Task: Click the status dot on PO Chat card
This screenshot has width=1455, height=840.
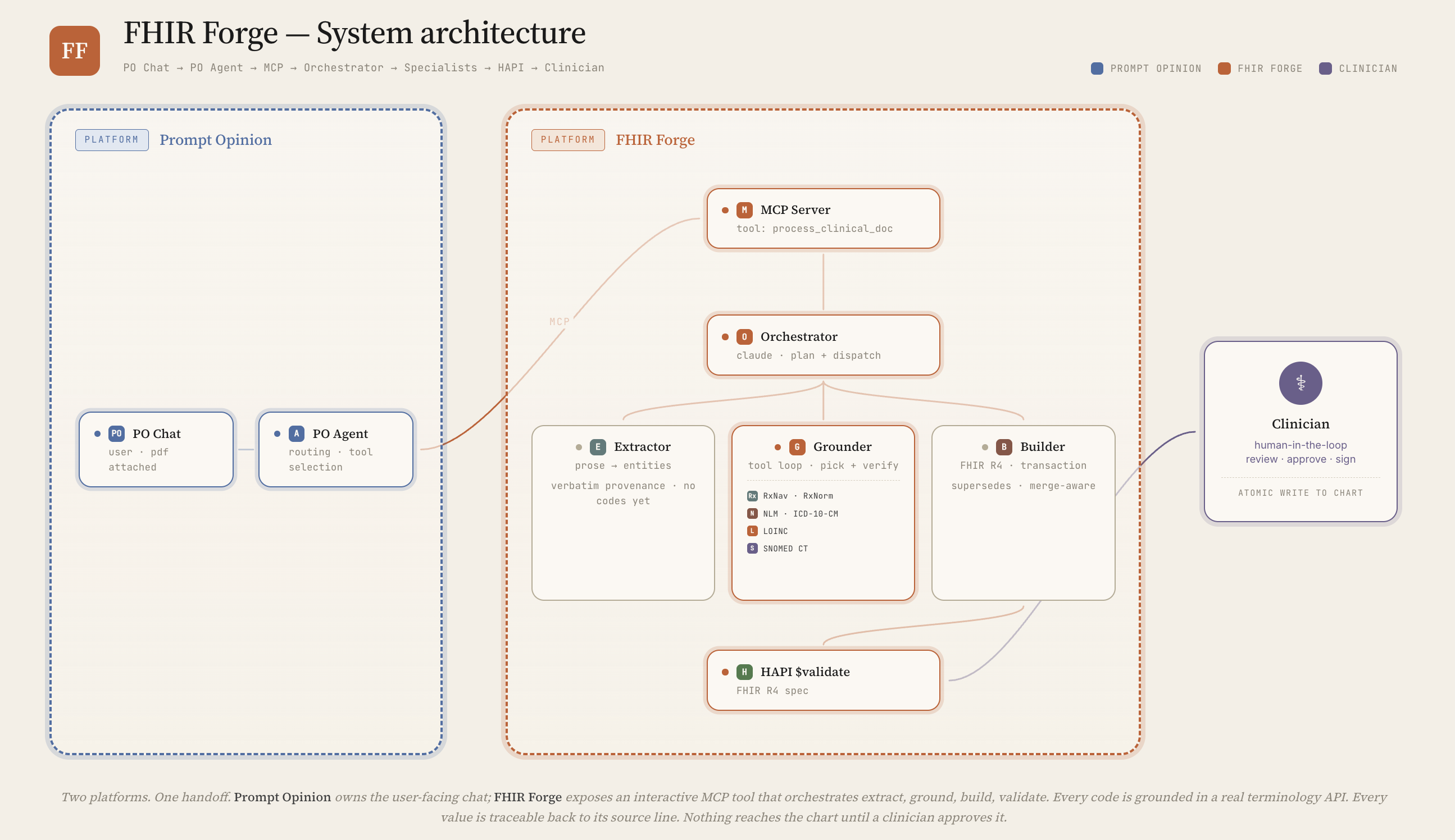Action: click(97, 434)
